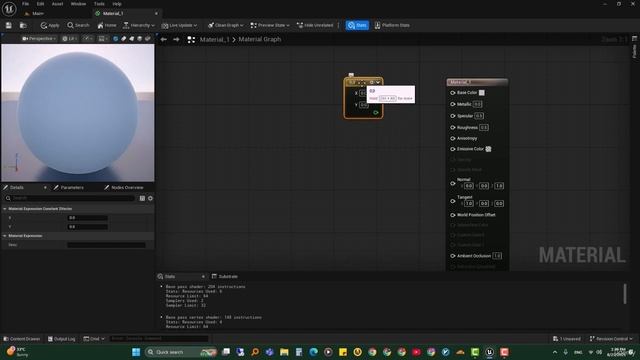This screenshot has width=640, height=360.
Task: Click the G value field in Details
Action: click(87, 227)
